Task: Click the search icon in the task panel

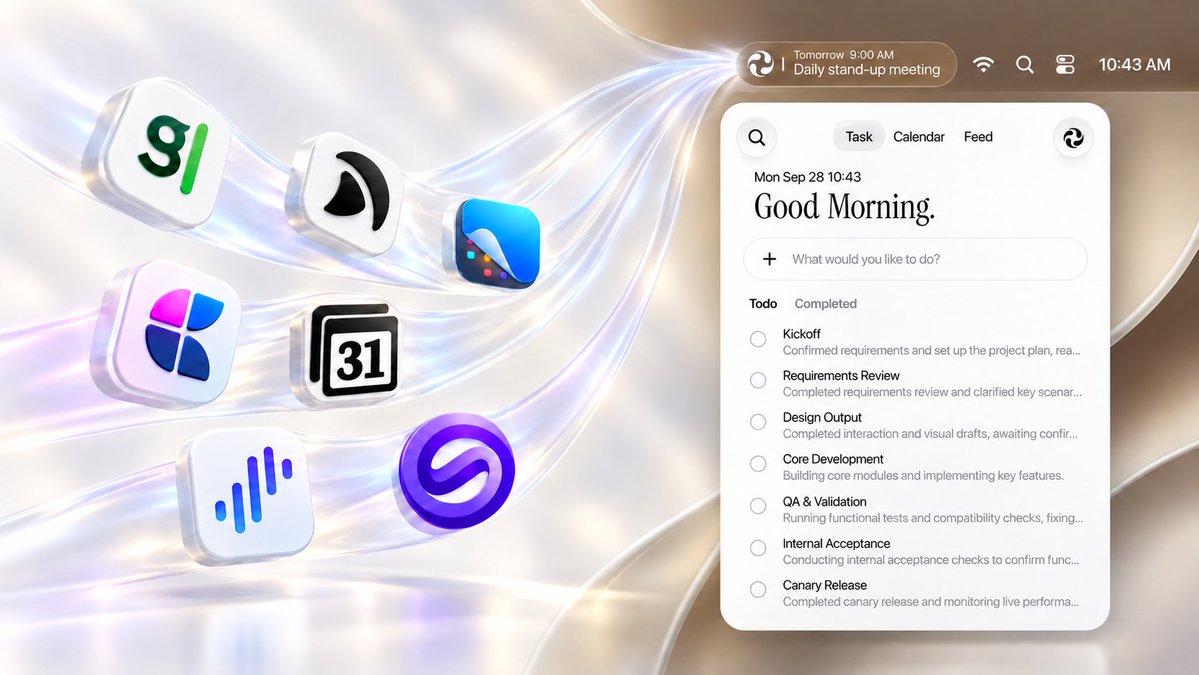Action: pos(756,138)
